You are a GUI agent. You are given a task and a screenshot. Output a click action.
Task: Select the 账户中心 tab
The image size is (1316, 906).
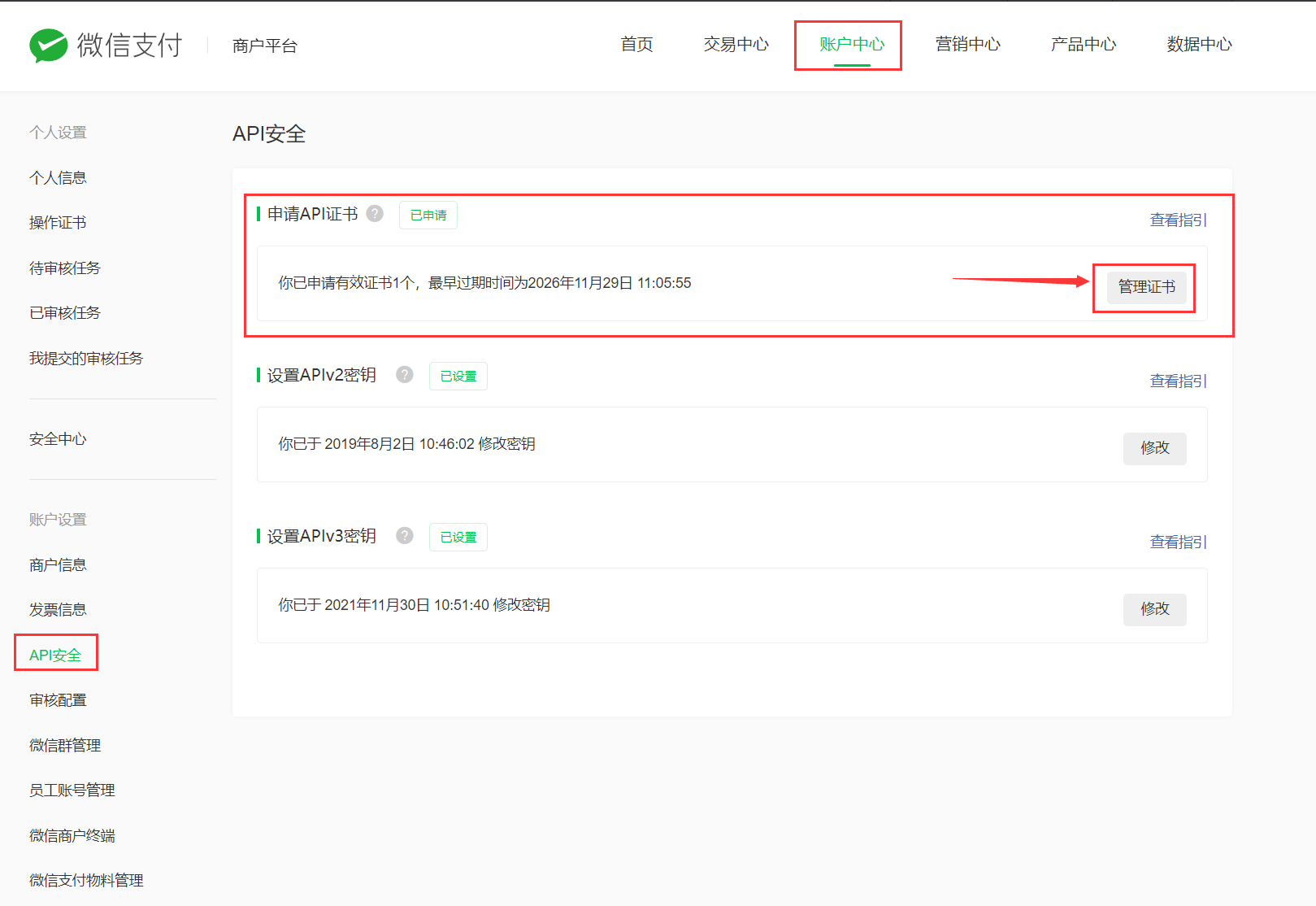852,45
